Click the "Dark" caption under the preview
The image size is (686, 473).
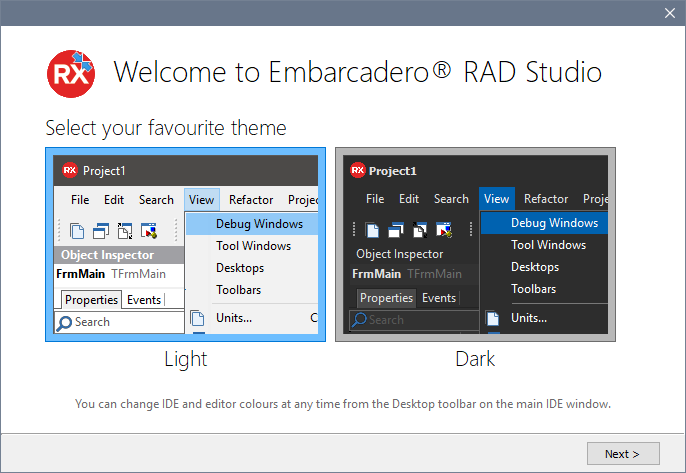click(475, 359)
